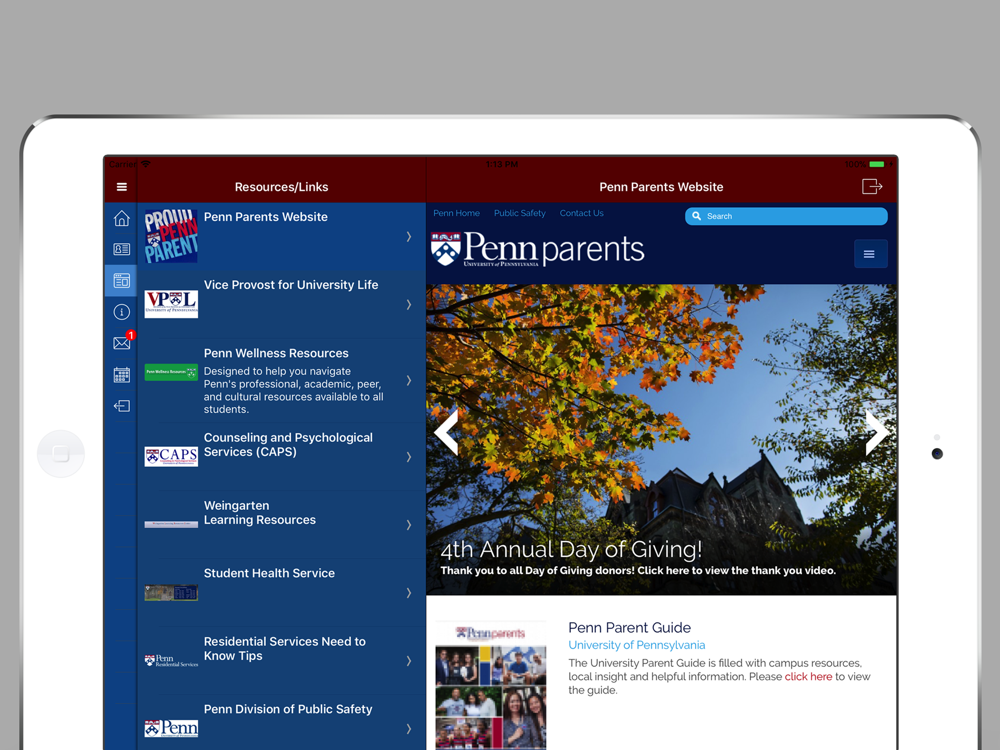This screenshot has width=1000, height=750.
Task: Tap the Proud Penn Parent thumbnail
Action: point(171,236)
